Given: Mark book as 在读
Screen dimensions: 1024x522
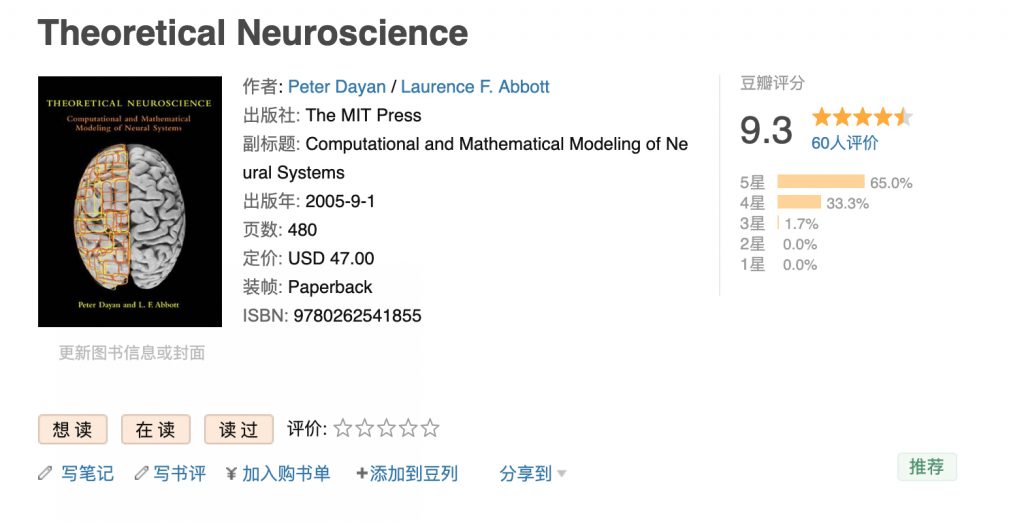Looking at the screenshot, I should (x=156, y=429).
